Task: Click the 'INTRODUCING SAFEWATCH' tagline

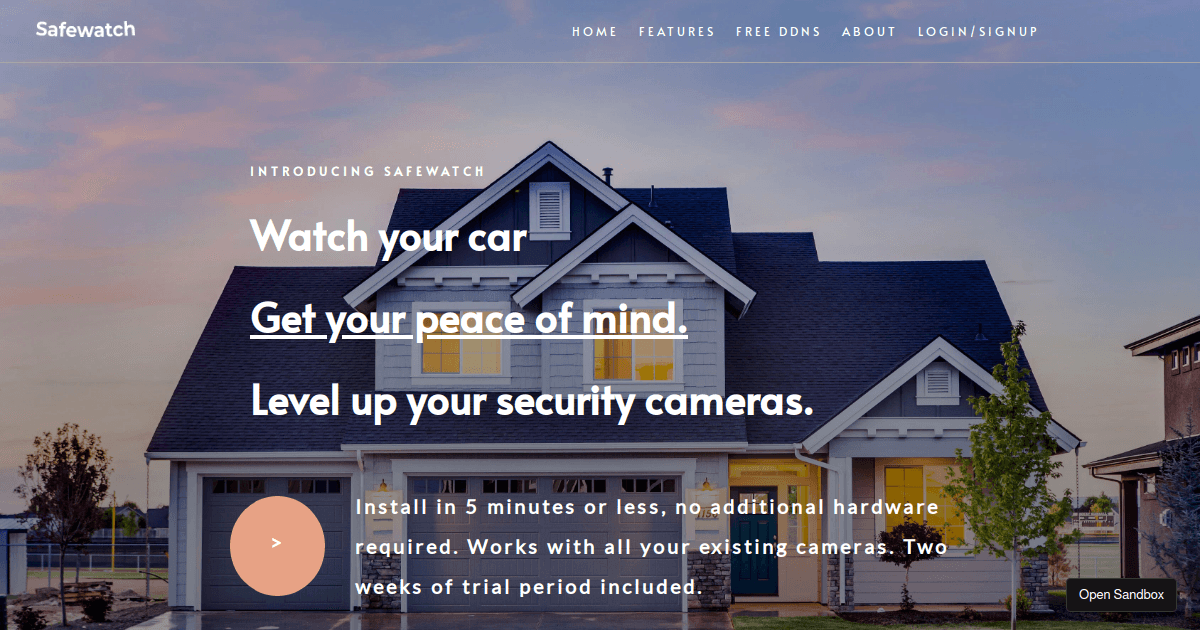Action: 367,171
